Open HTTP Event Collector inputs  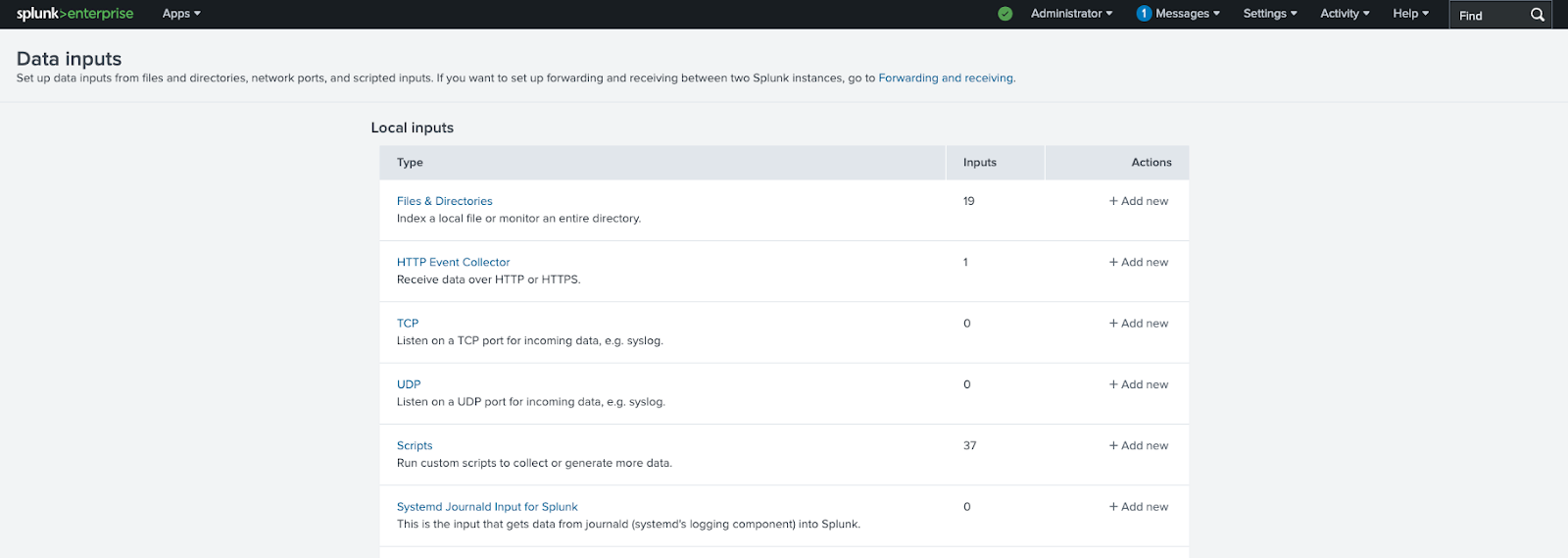pos(453,262)
